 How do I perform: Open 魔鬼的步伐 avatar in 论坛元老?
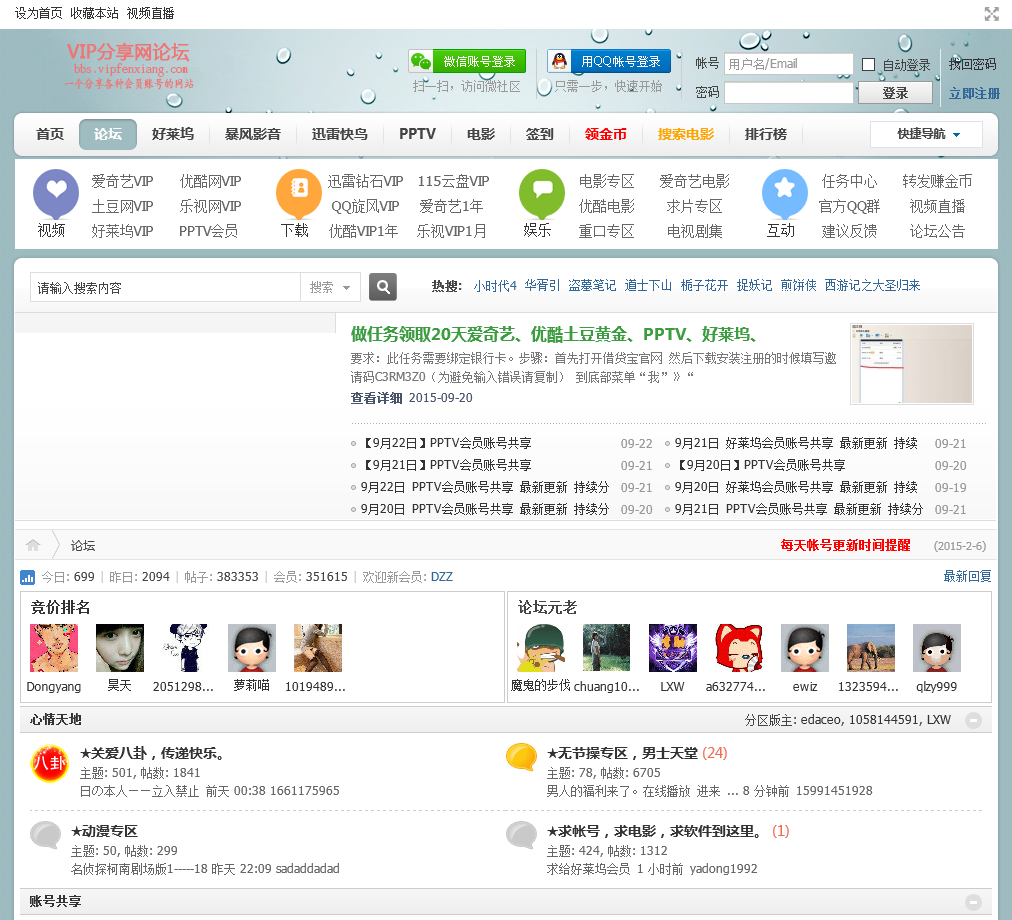541,648
